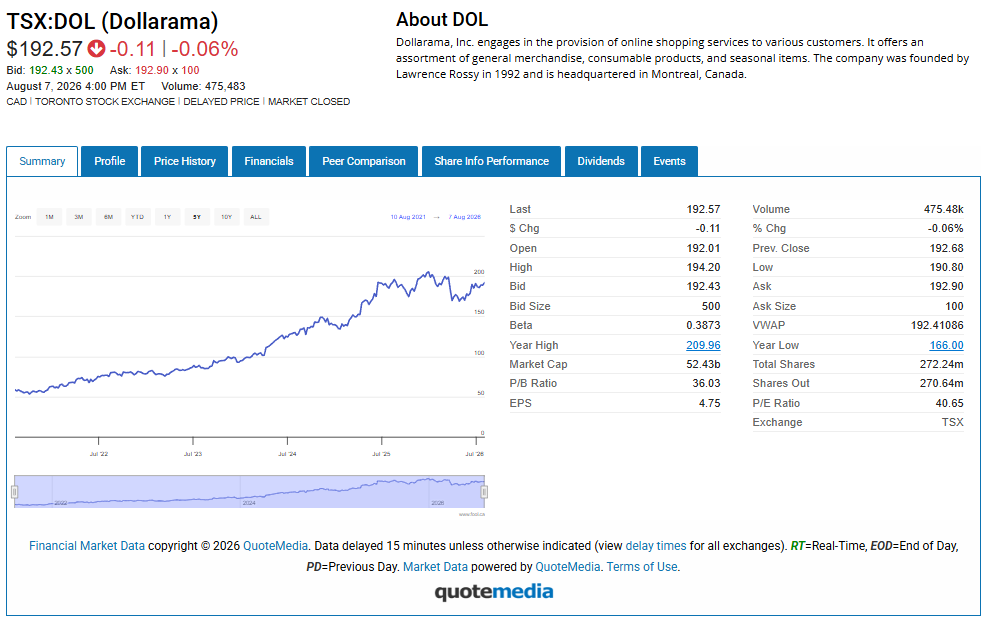Switch to the Events tab
Image resolution: width=993 pixels, height=630 pixels.
[x=669, y=161]
